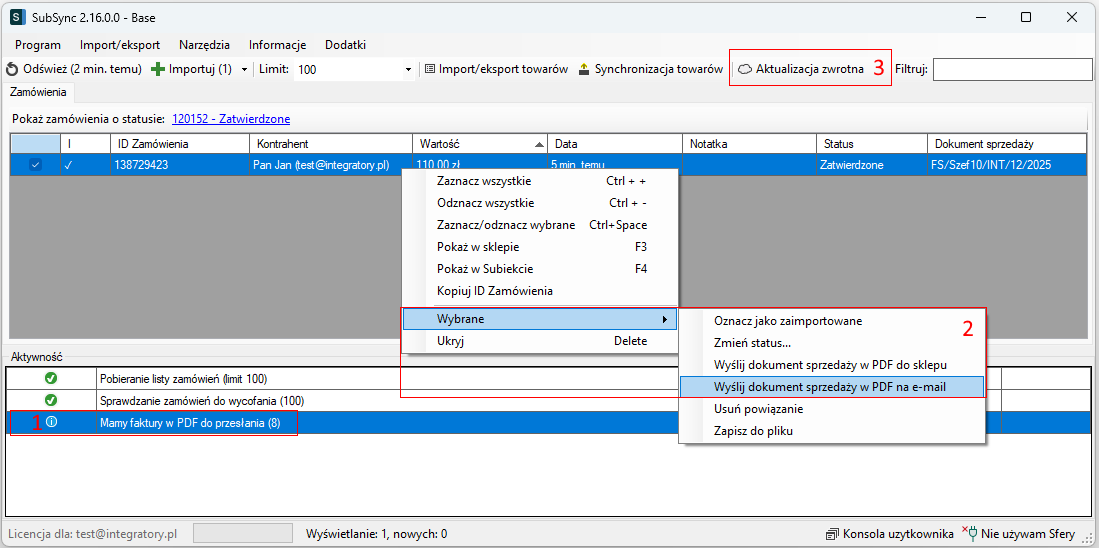Select Mamy faktury w PDF do przesłania (8)
1099x551 pixels.
point(548,423)
